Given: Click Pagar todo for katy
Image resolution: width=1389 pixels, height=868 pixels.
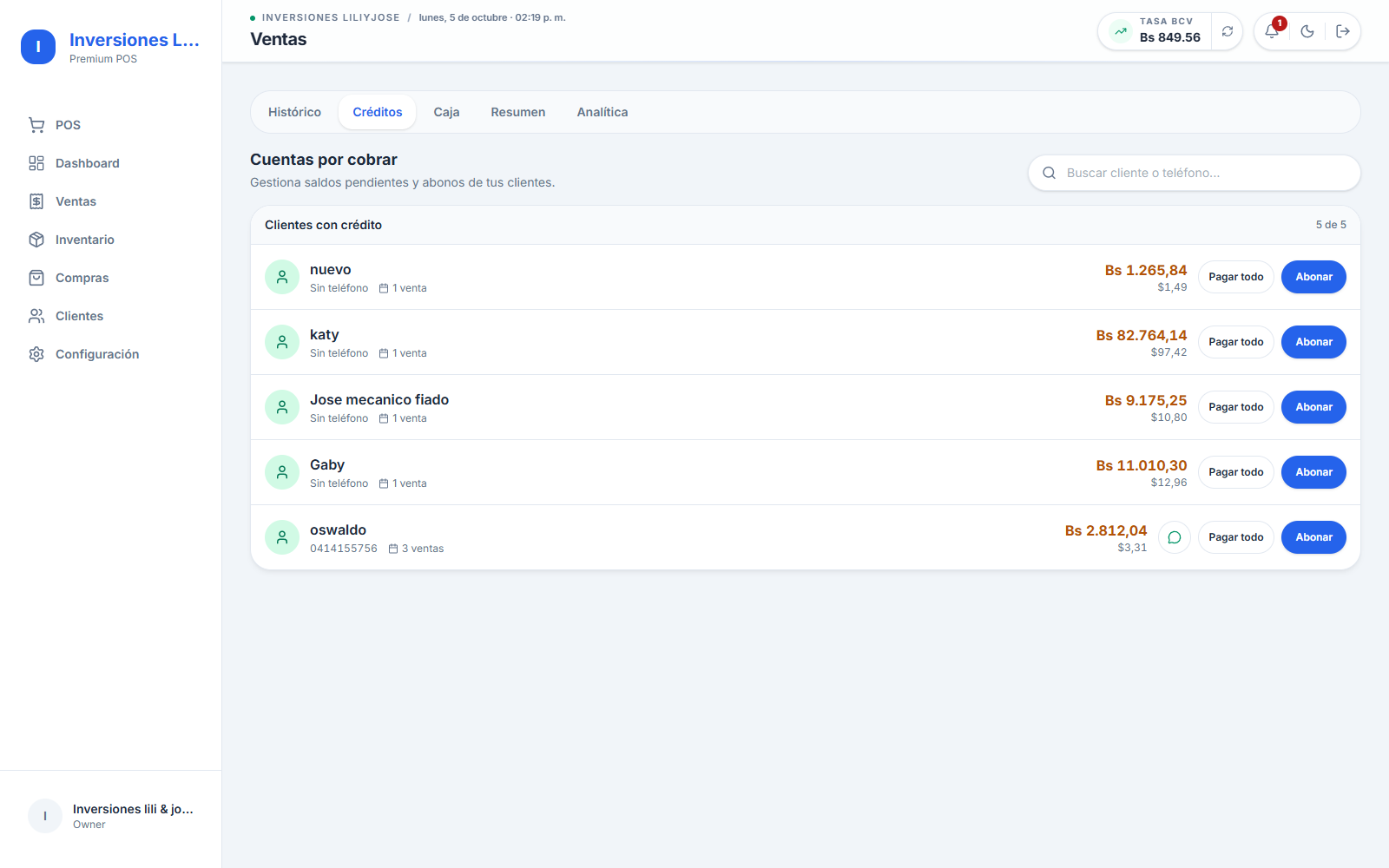Looking at the screenshot, I should point(1236,342).
